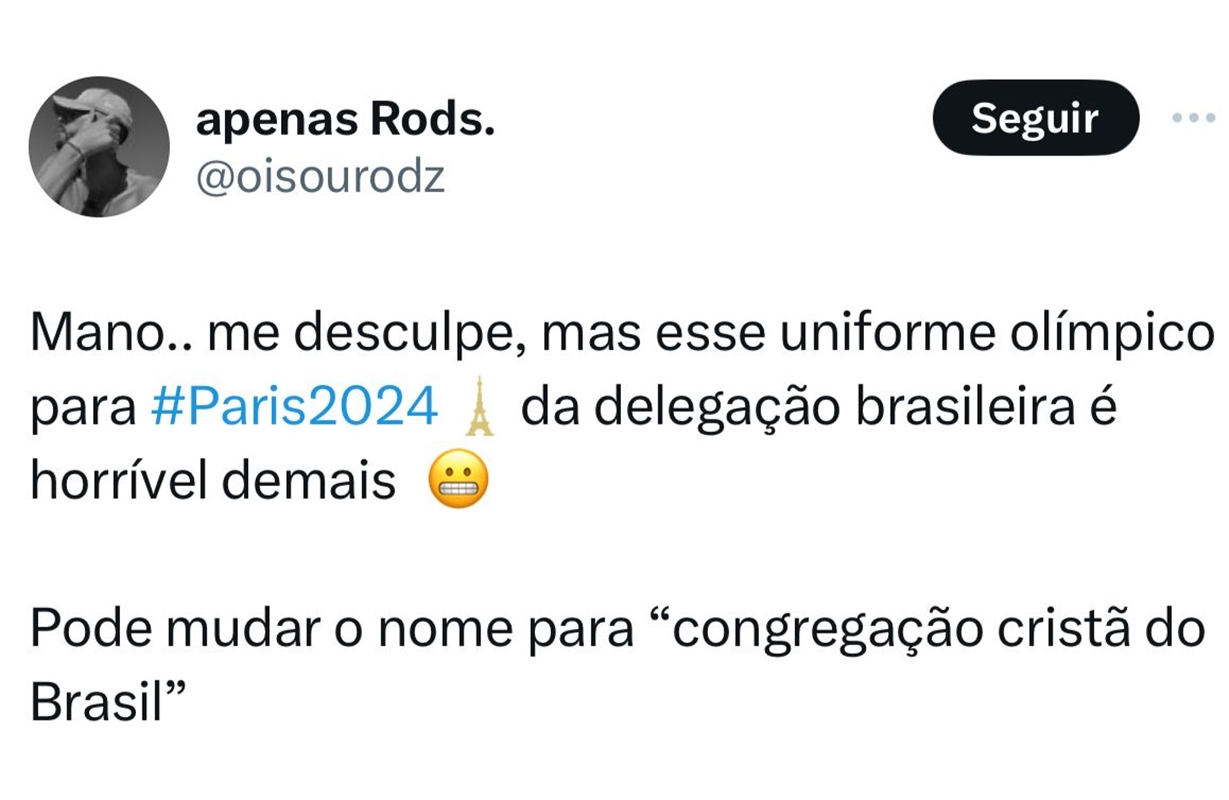Click the display name "apenas Rods."
1229x800 pixels.
[345, 122]
